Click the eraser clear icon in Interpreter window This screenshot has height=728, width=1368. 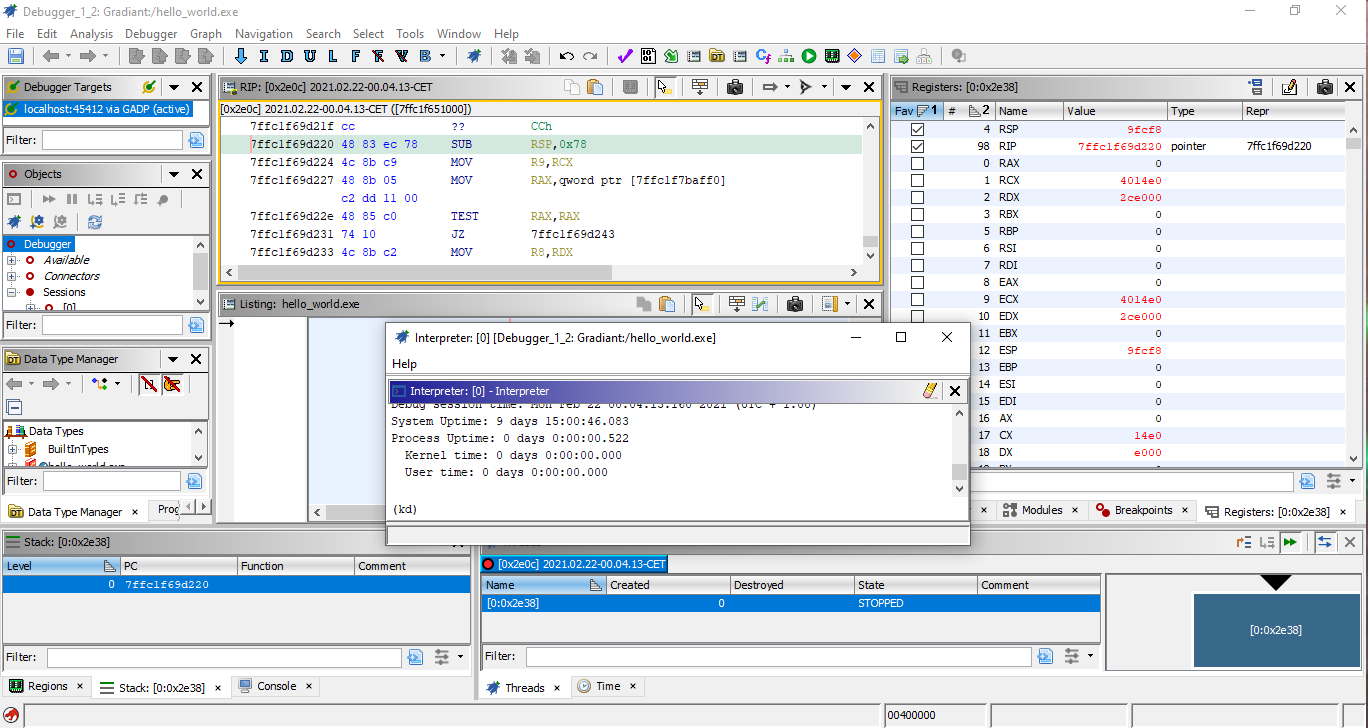[930, 391]
